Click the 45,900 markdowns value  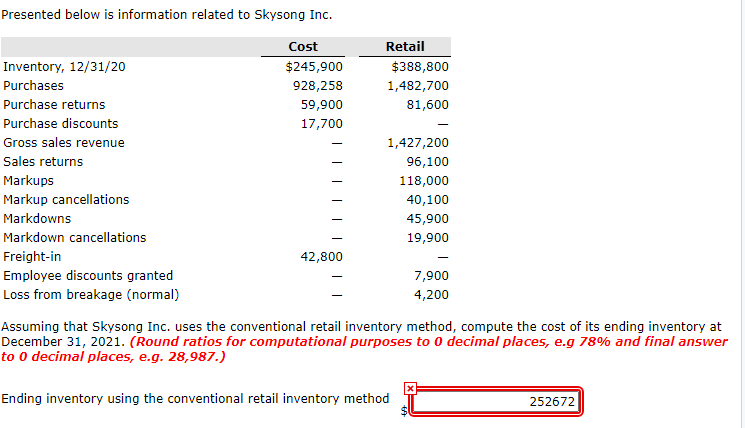(x=427, y=219)
